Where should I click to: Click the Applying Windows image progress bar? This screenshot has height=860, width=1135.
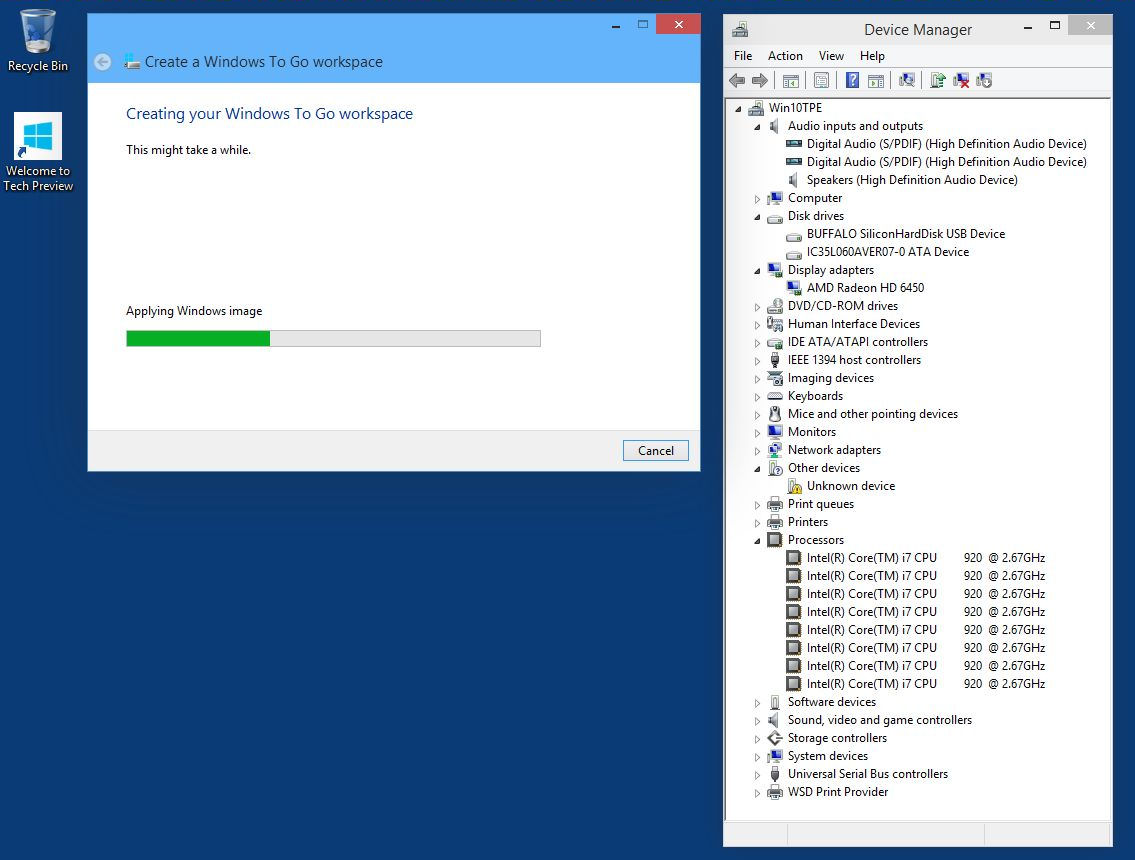(333, 338)
